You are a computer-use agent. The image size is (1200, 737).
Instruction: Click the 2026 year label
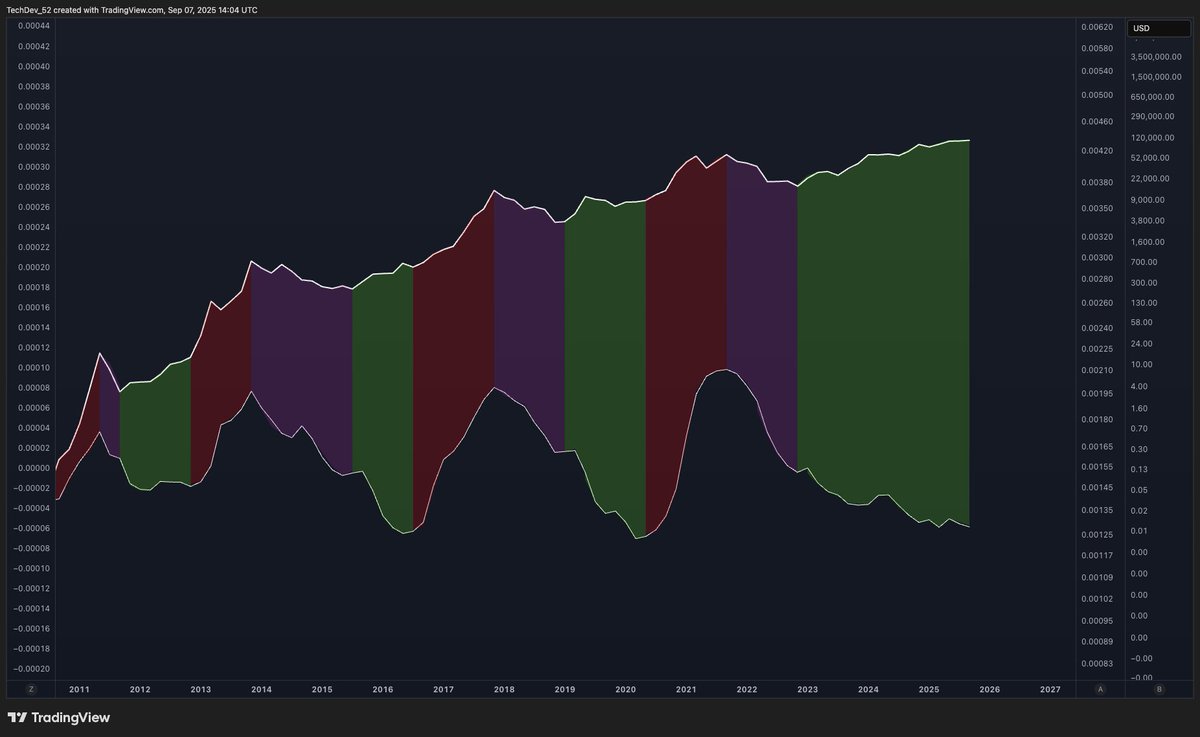click(990, 690)
